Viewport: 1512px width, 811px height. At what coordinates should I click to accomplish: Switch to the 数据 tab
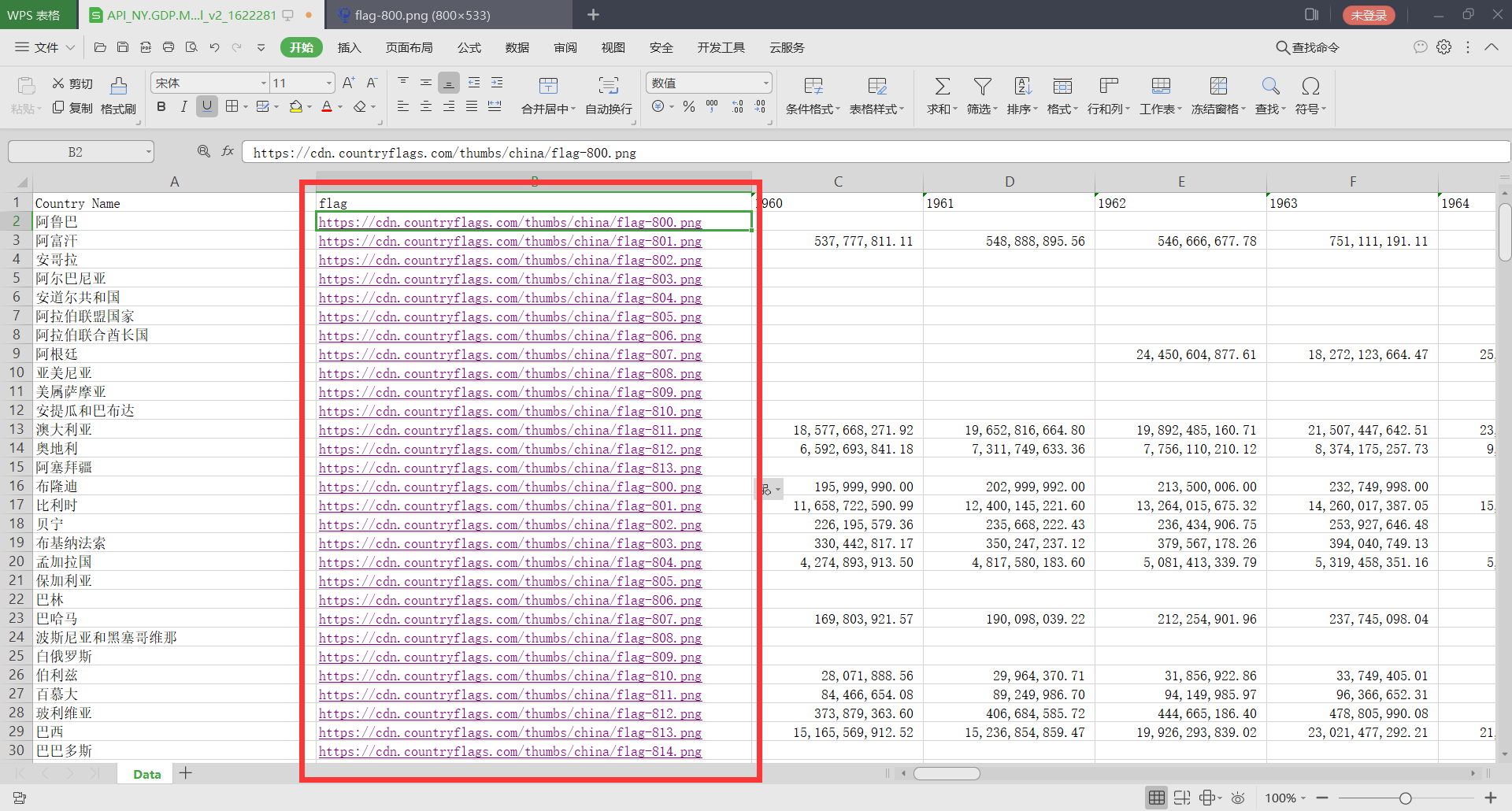click(x=517, y=47)
